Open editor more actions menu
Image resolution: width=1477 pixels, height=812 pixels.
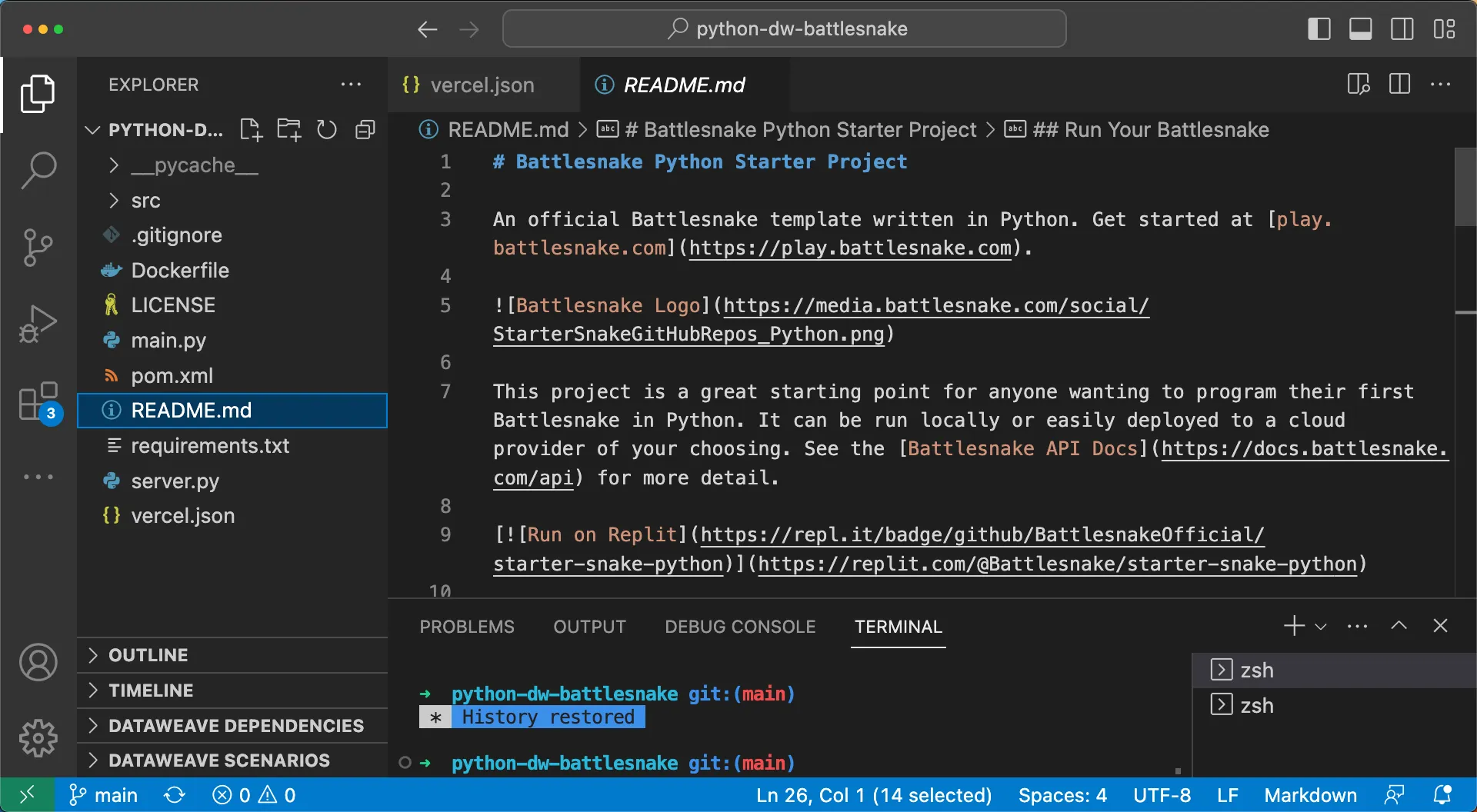click(1440, 85)
